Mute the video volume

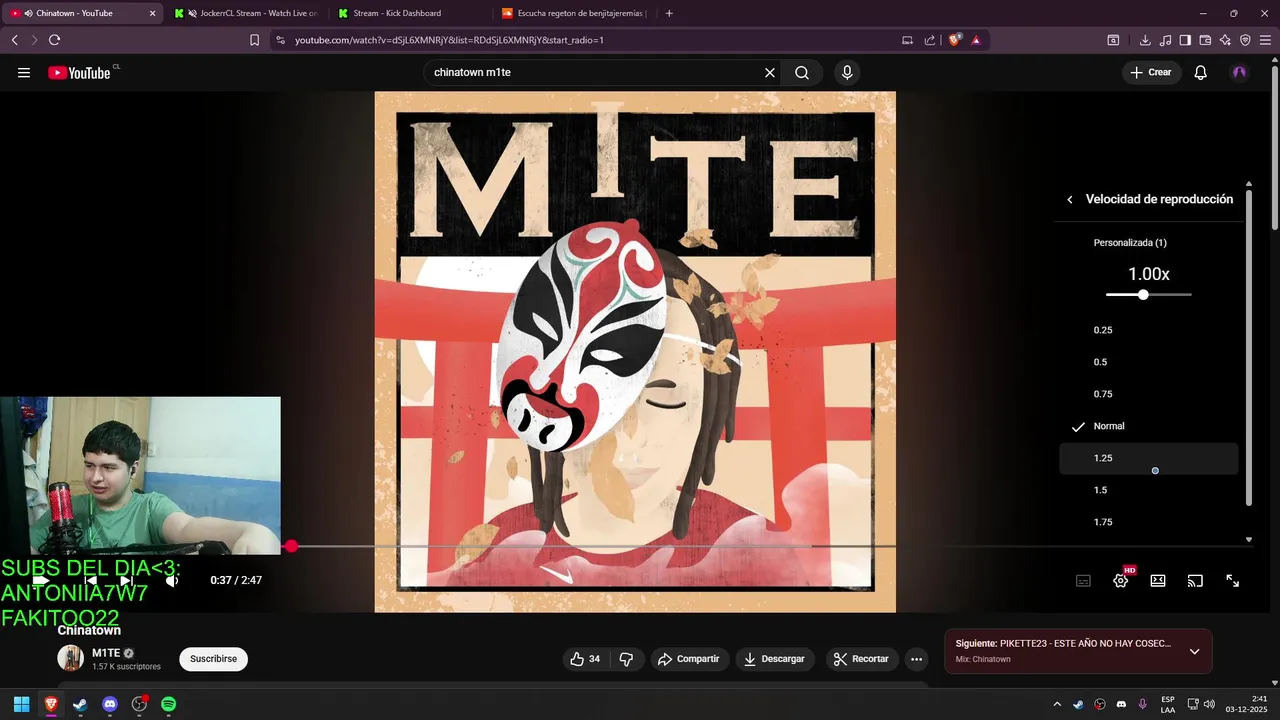click(x=172, y=580)
